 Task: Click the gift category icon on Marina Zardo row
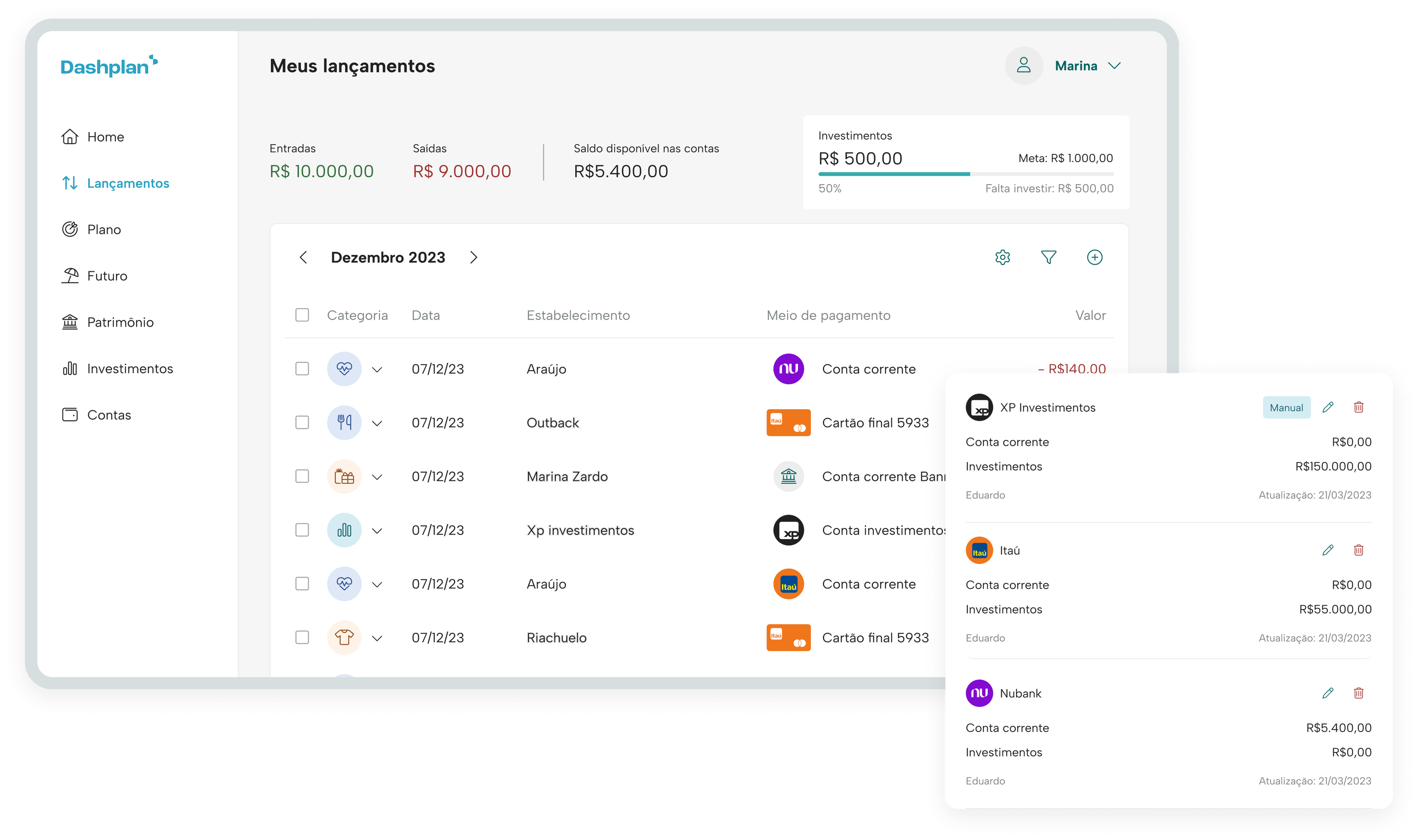344,477
